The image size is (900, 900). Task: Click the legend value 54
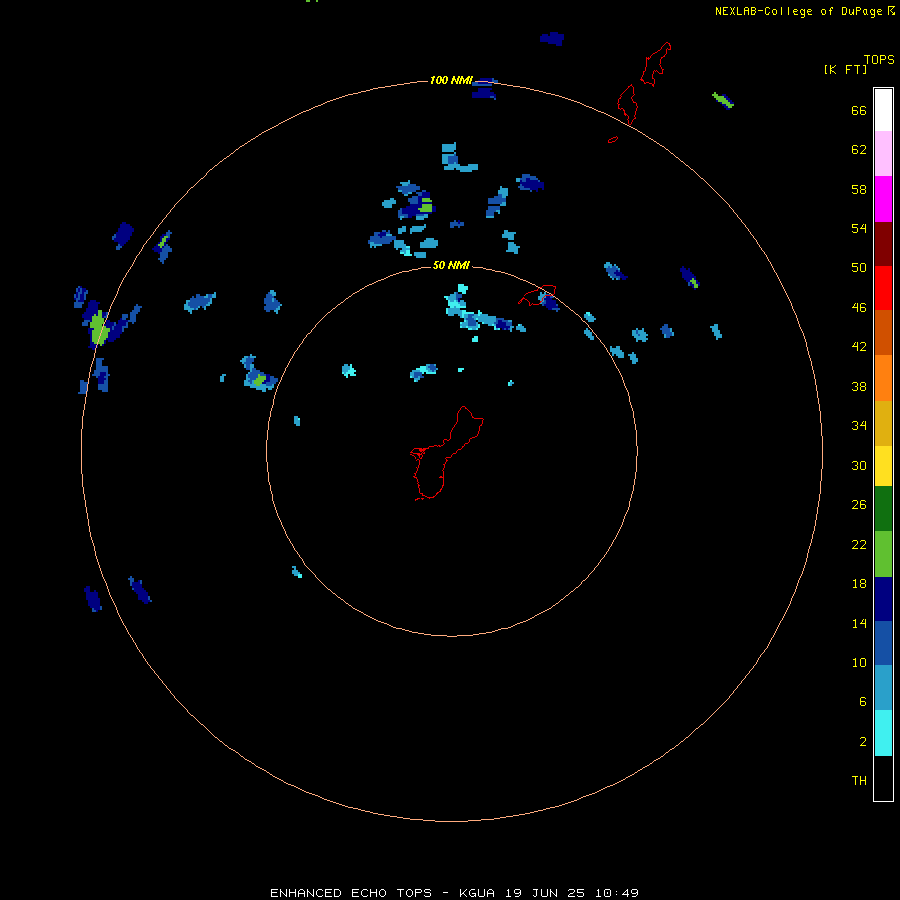(x=859, y=228)
